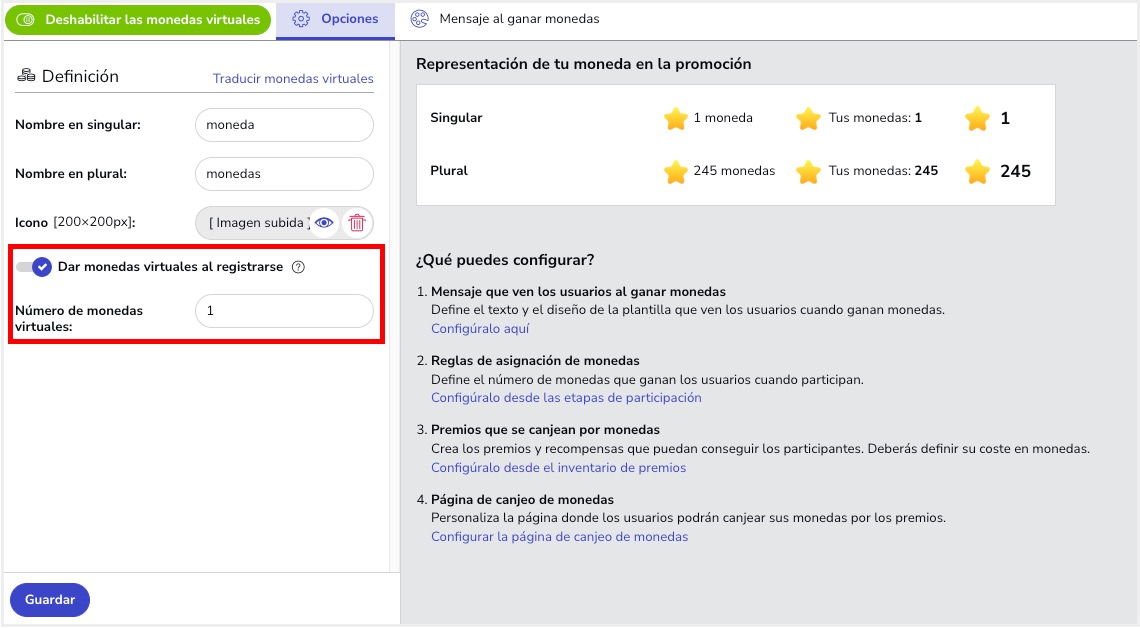Switch to the Opciones tab
The image size is (1140, 628).
tap(336, 19)
